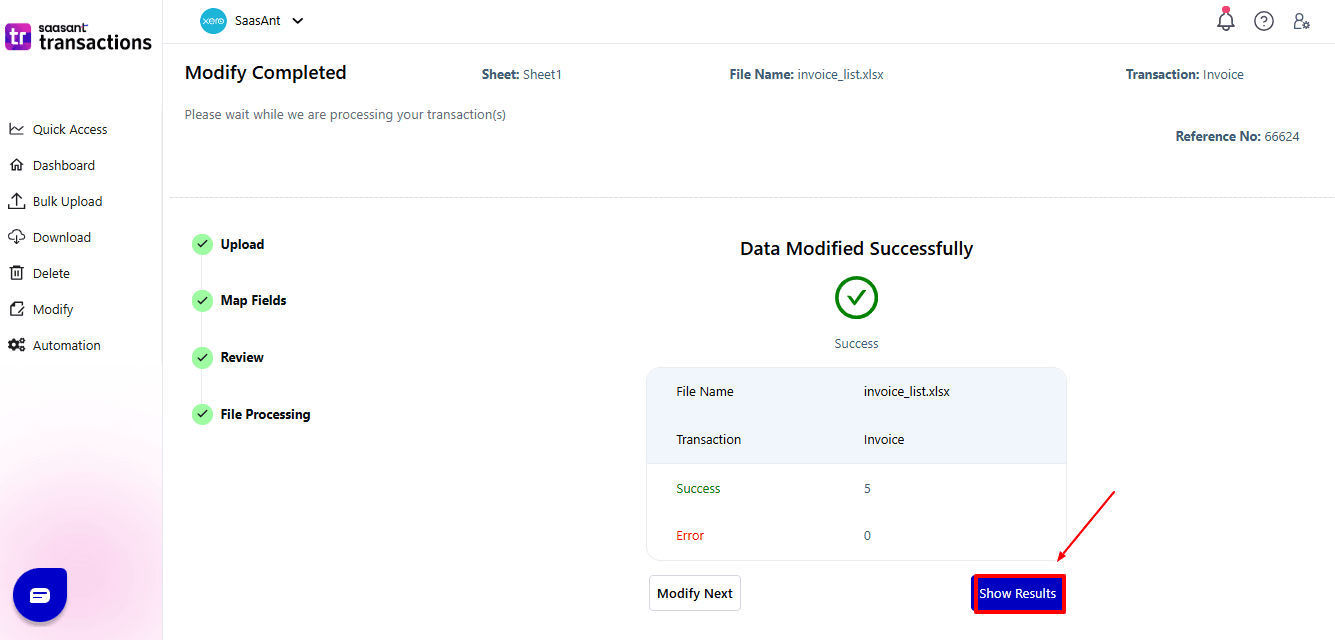Open the chat support bubble
The width and height of the screenshot is (1335, 640).
[40, 595]
